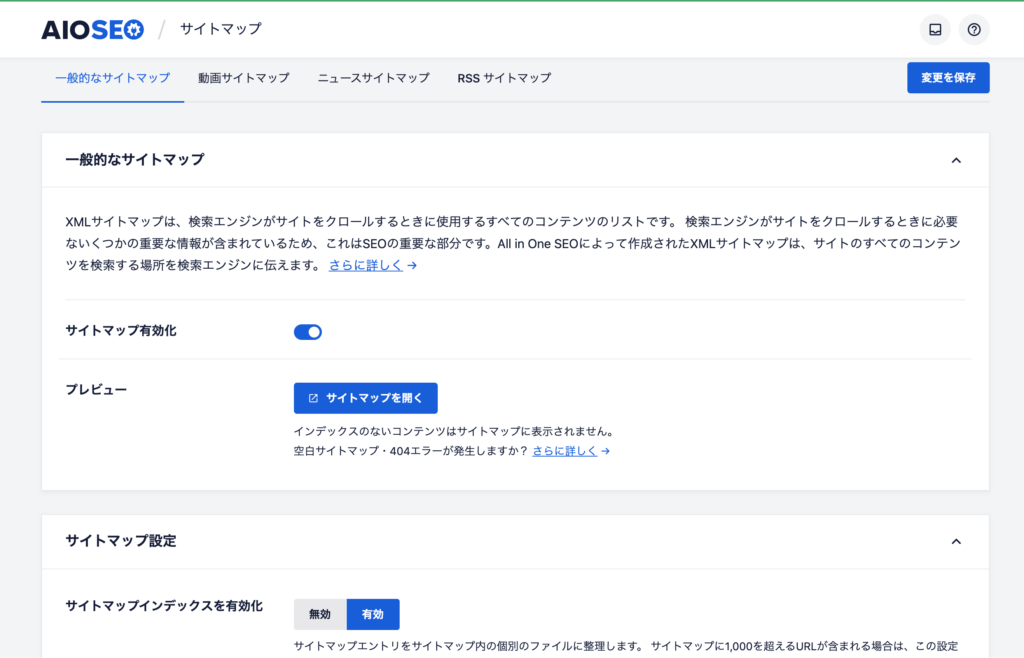Image resolution: width=1024 pixels, height=658 pixels.
Task: Save changes with 変更を保存 button
Action: pos(948,78)
